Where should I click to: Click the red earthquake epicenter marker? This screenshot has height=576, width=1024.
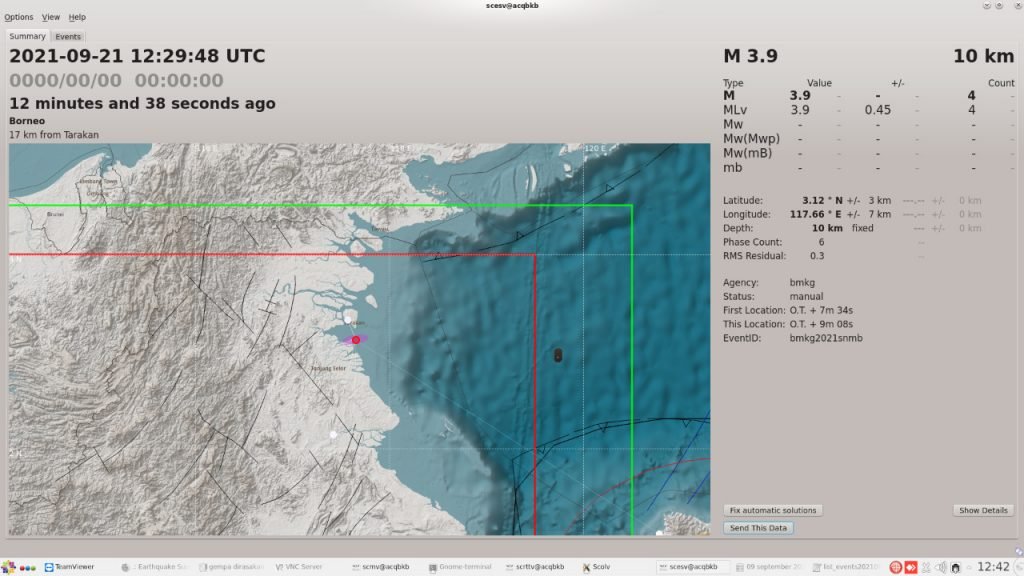point(356,340)
